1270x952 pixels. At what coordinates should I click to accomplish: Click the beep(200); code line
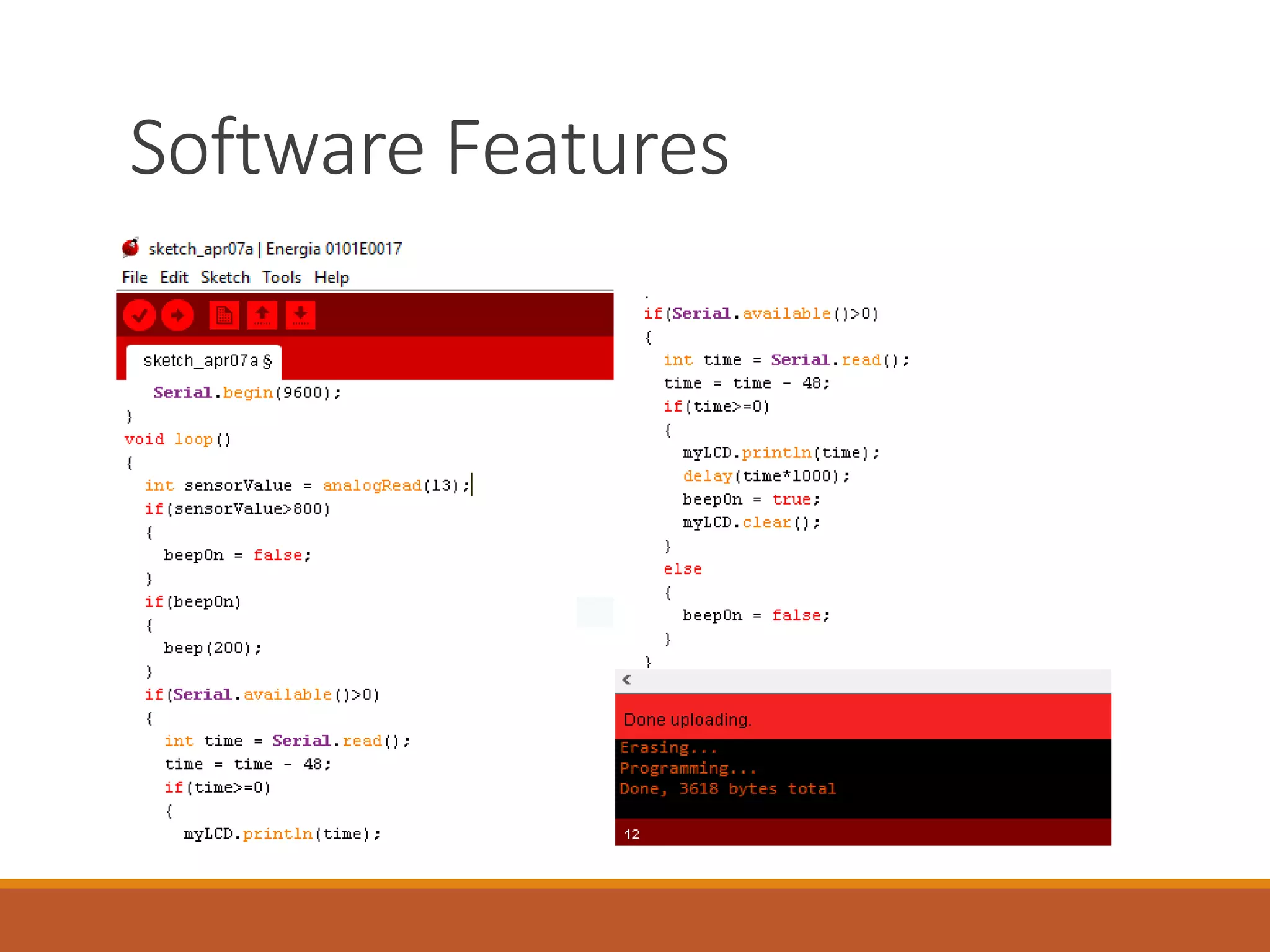pyautogui.click(x=213, y=648)
